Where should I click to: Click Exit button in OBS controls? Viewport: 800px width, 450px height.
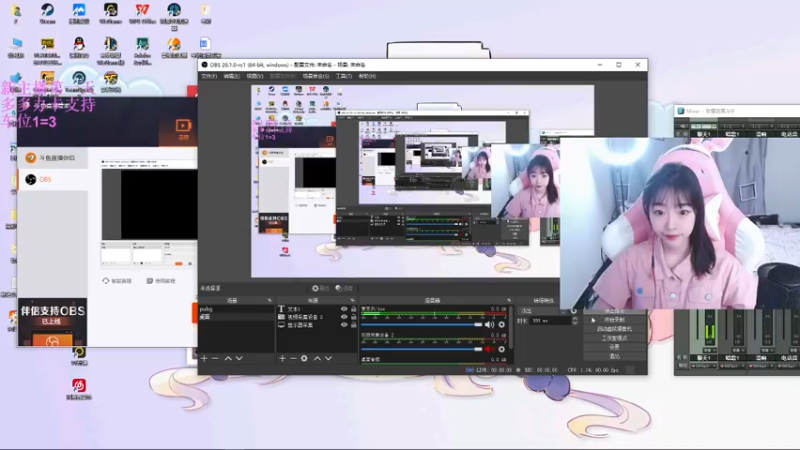(x=614, y=356)
